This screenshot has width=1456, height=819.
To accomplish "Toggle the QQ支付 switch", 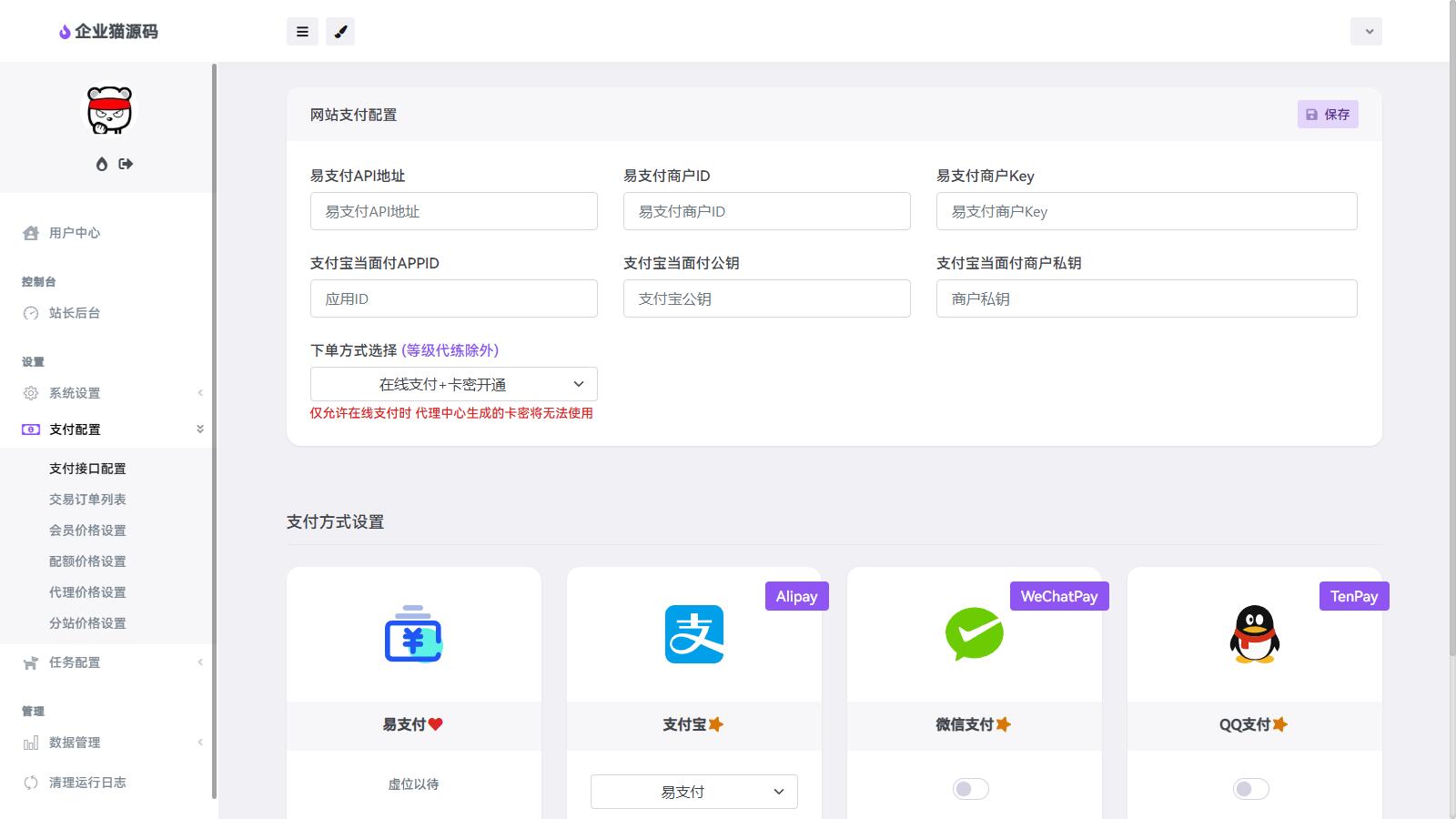I will 1250,789.
